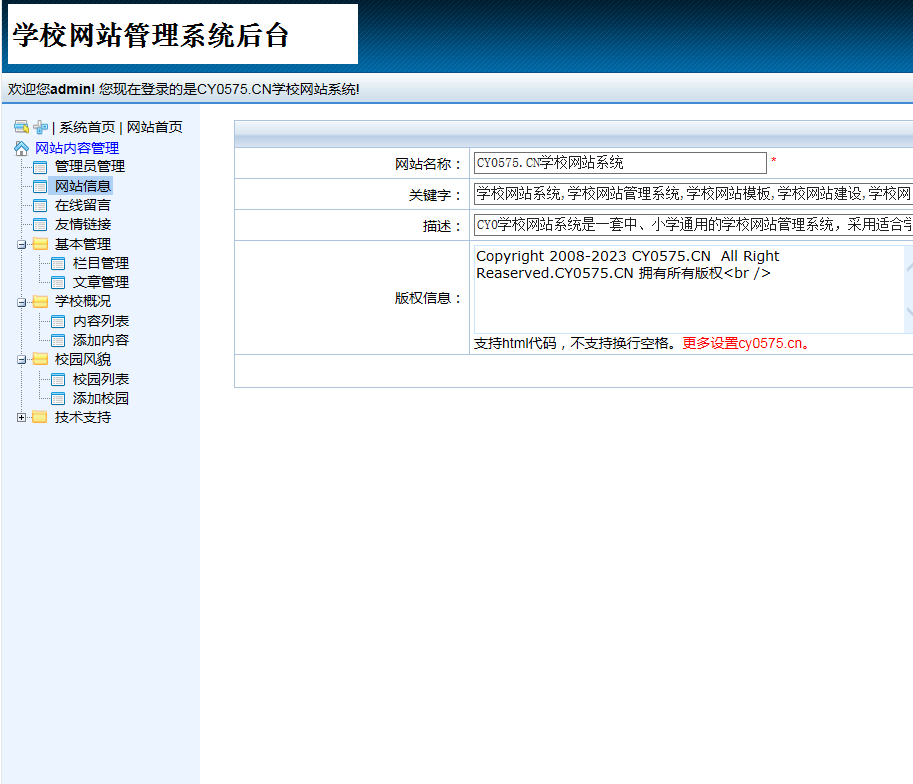
Task: Click the page icon beside 在线留言
Action: pyautogui.click(x=40, y=206)
